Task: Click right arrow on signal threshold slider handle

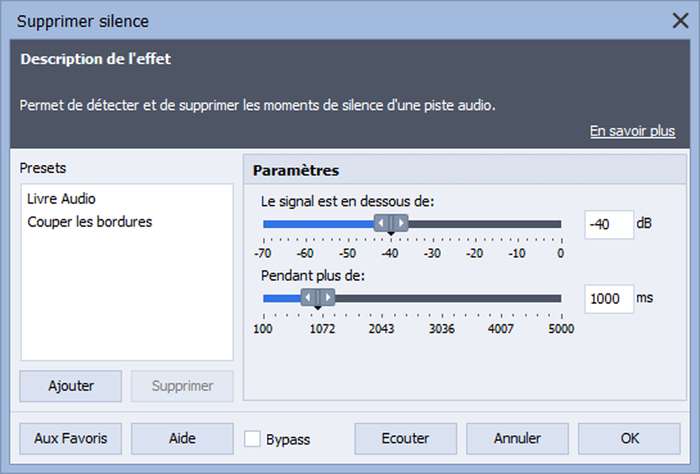Action: (x=401, y=223)
